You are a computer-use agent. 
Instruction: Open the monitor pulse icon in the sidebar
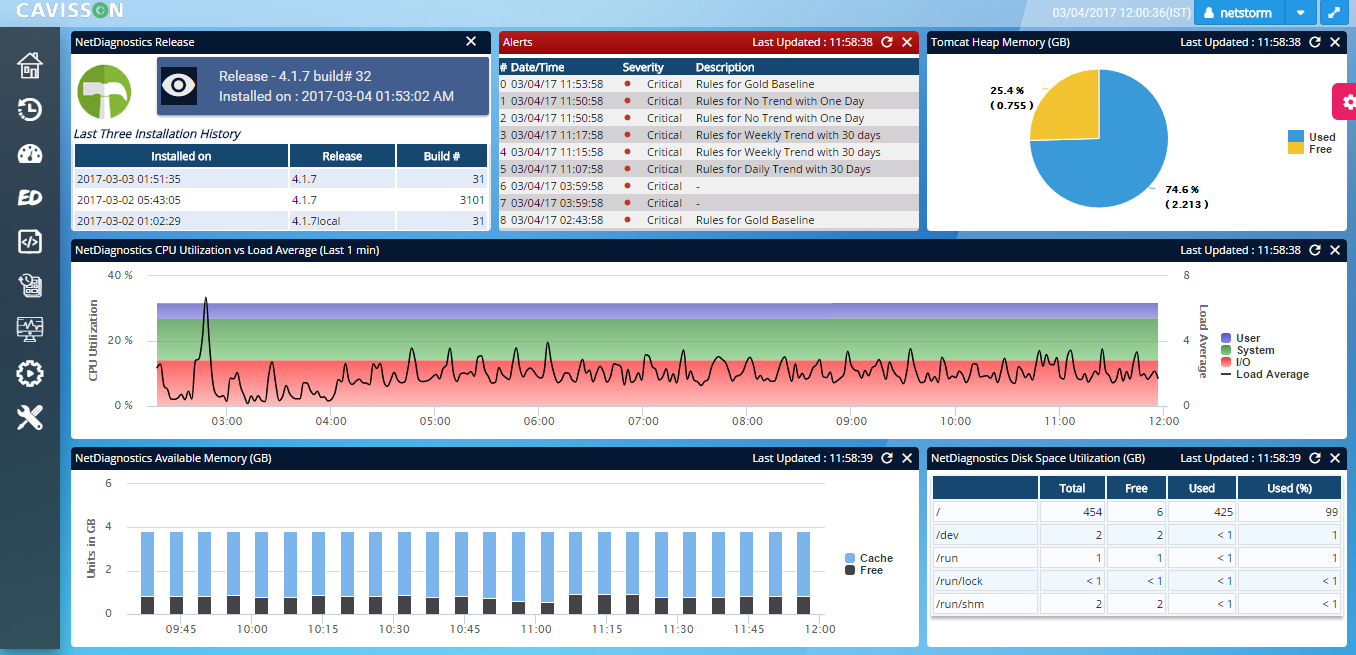pyautogui.click(x=30, y=329)
